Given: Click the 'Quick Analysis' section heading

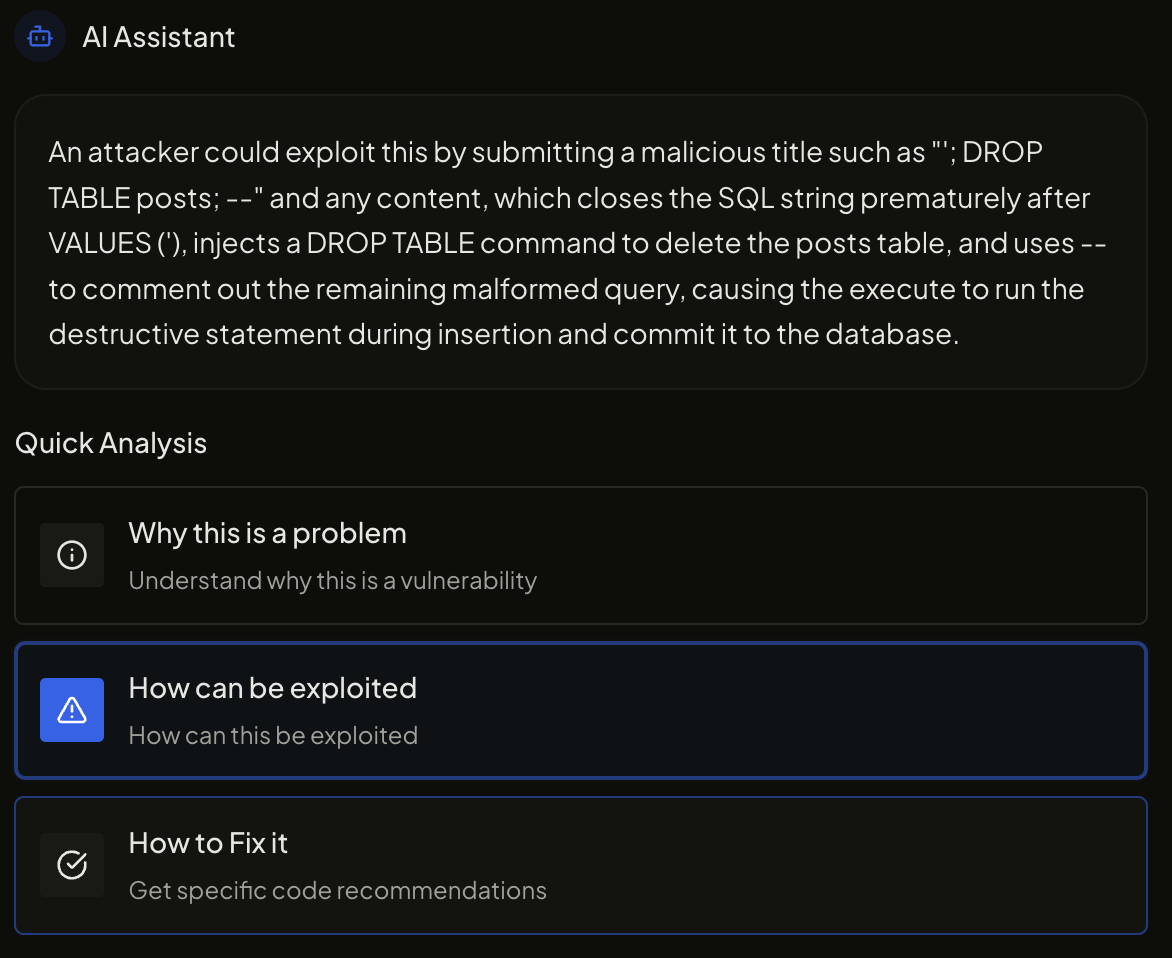Looking at the screenshot, I should [110, 443].
